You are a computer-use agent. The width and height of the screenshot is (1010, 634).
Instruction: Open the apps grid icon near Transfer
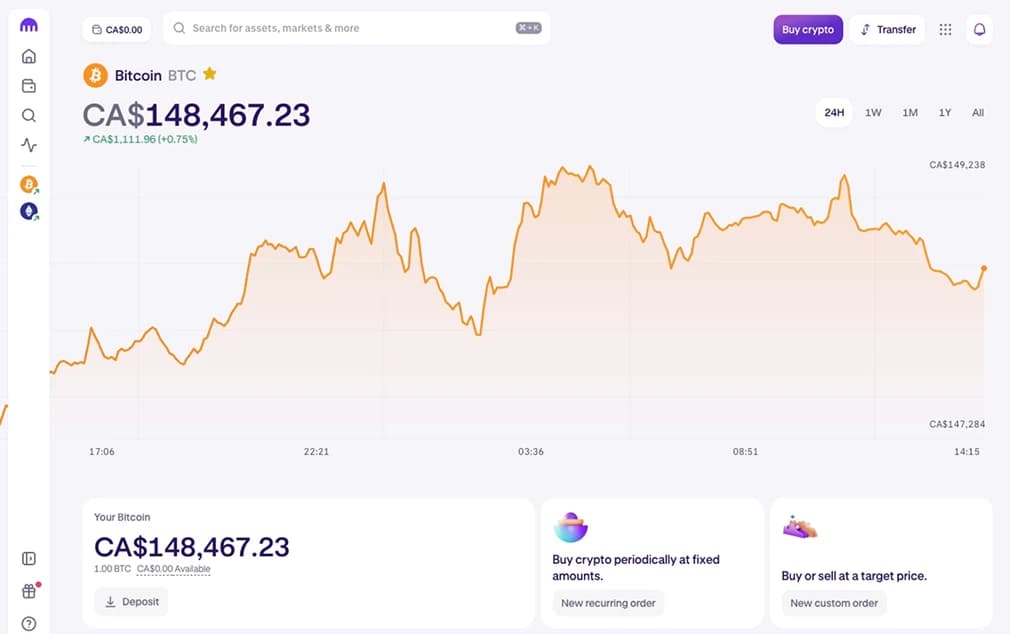[x=945, y=29]
